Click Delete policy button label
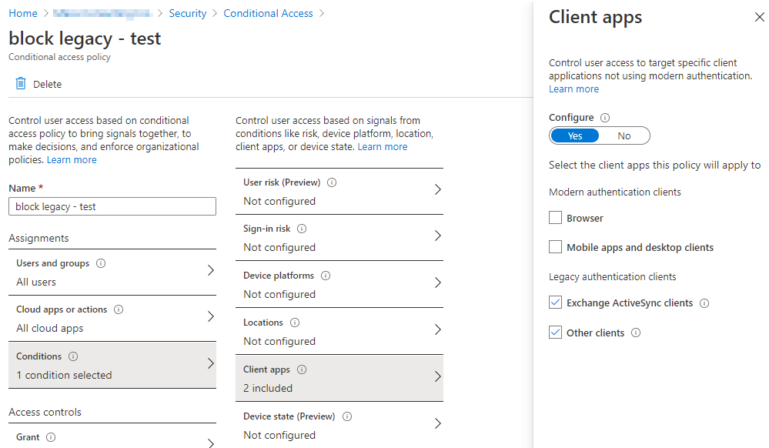 [47, 84]
